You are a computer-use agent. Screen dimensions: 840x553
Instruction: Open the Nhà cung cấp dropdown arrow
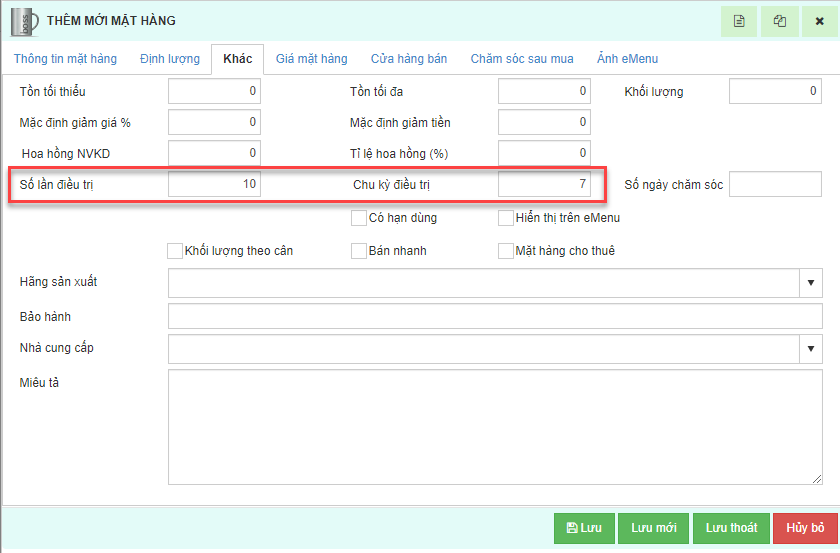click(x=810, y=348)
